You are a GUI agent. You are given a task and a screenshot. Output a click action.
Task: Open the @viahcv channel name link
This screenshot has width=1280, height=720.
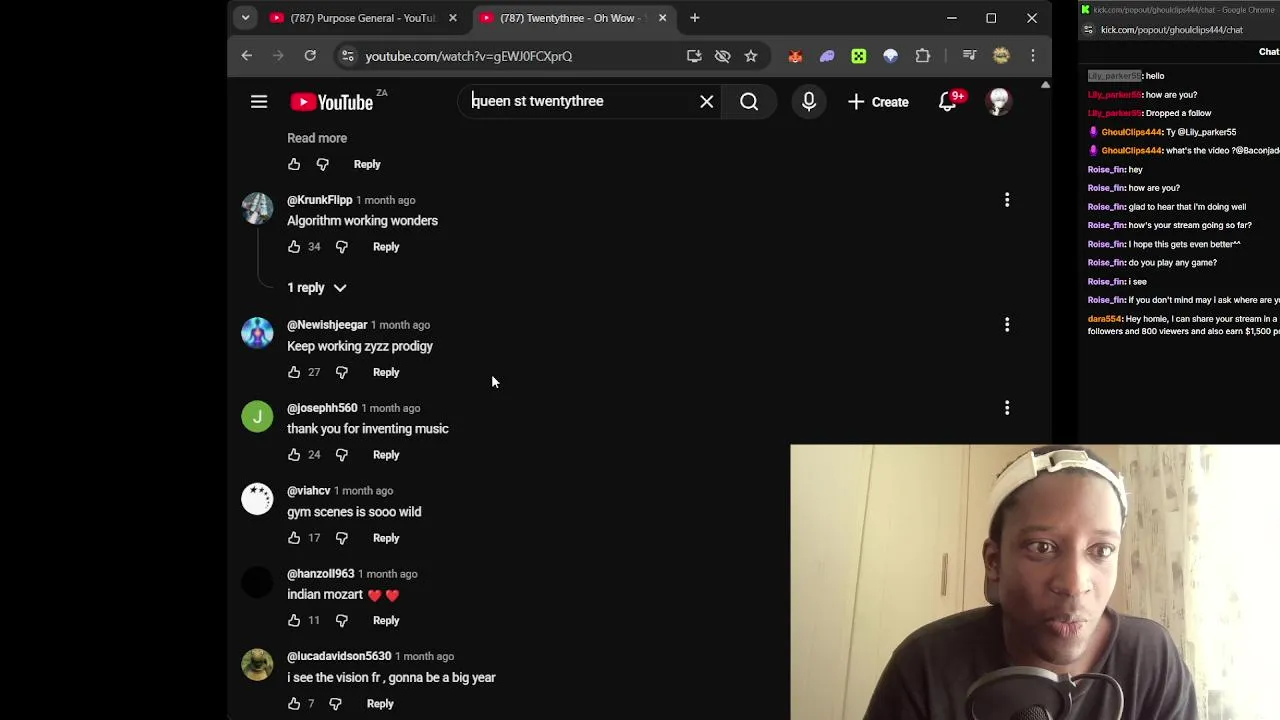[x=309, y=491]
